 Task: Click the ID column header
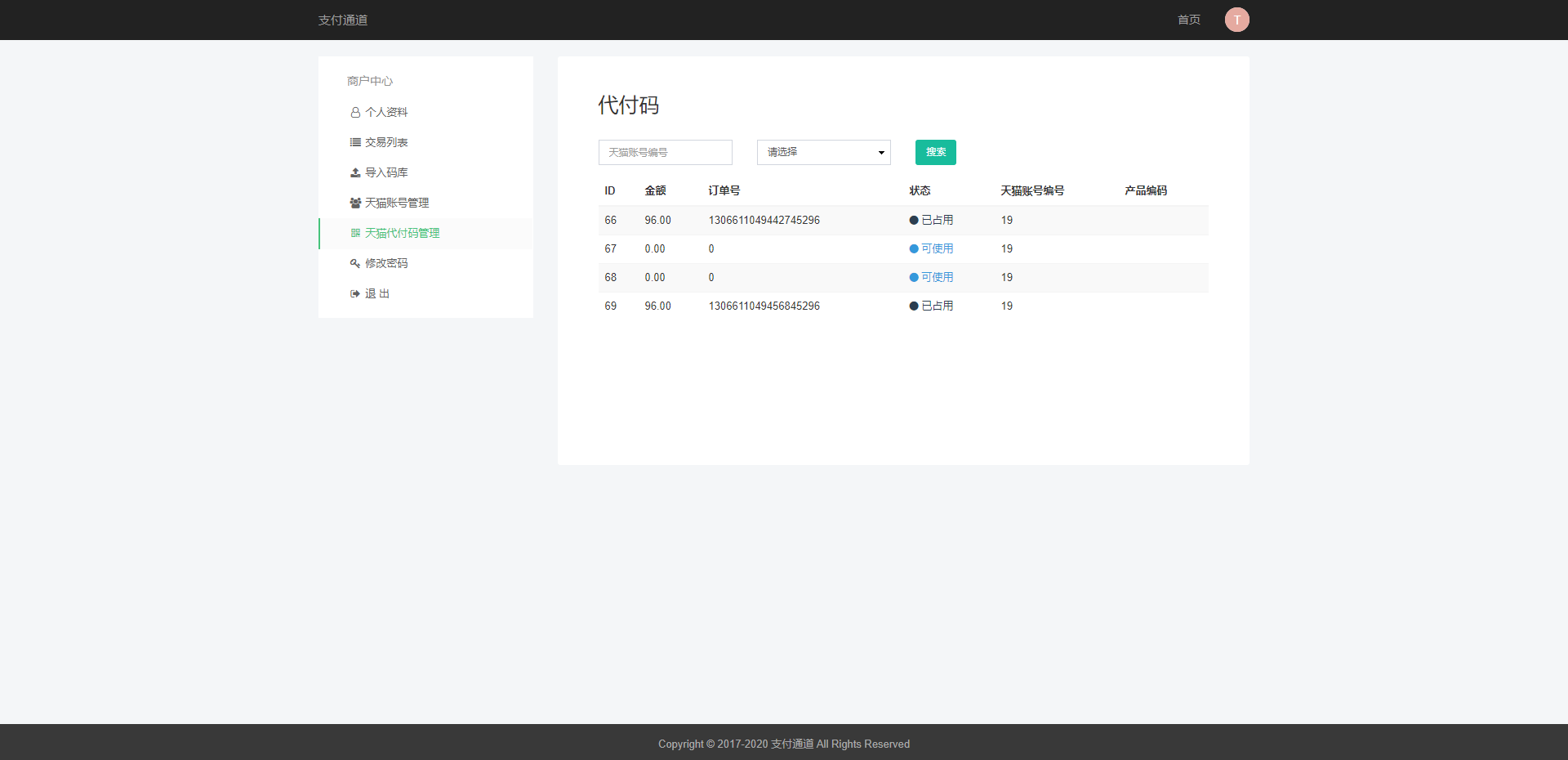[610, 190]
